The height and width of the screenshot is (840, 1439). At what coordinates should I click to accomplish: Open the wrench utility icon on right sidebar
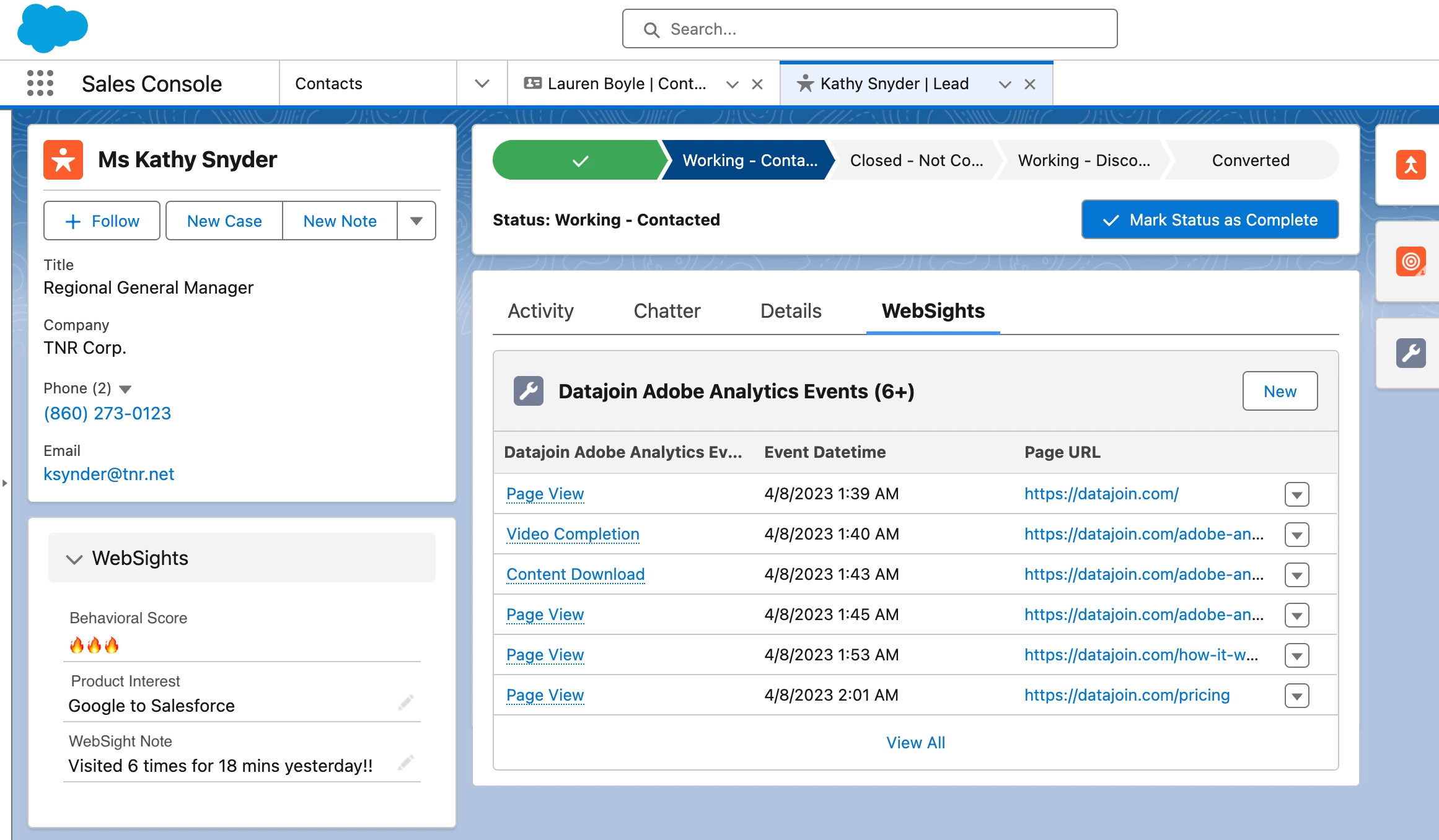click(1410, 353)
